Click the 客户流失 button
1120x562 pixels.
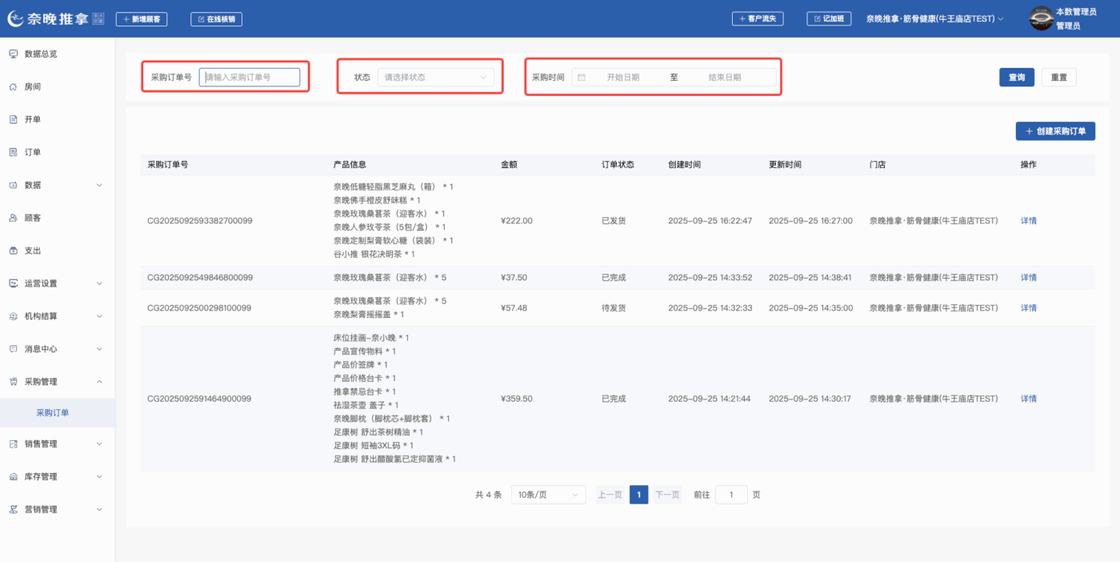[x=758, y=19]
